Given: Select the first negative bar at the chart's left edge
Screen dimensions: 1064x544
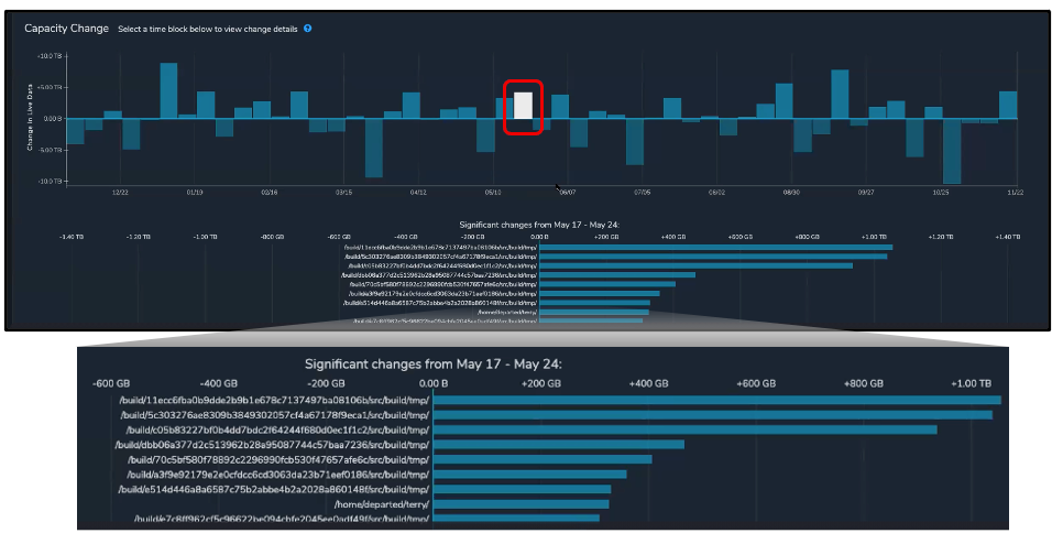Looking at the screenshot, I should pos(75,131).
